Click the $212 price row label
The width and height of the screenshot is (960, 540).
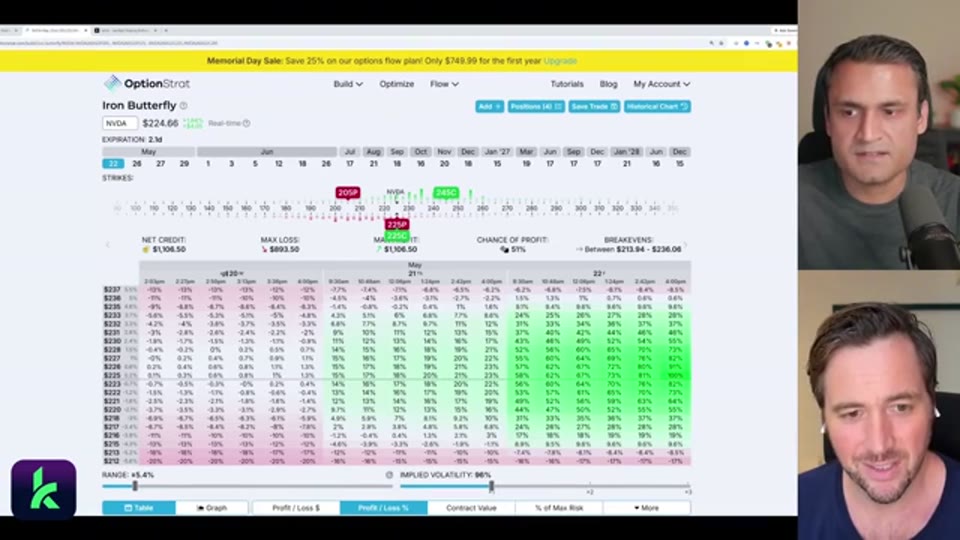click(x=112, y=461)
